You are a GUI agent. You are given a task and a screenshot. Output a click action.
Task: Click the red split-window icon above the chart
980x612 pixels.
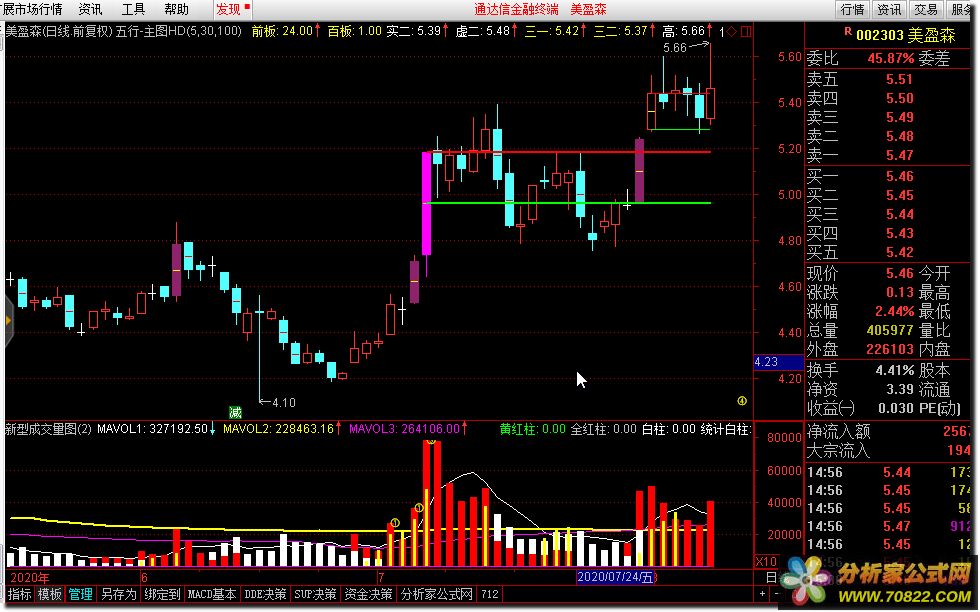pyautogui.click(x=746, y=31)
